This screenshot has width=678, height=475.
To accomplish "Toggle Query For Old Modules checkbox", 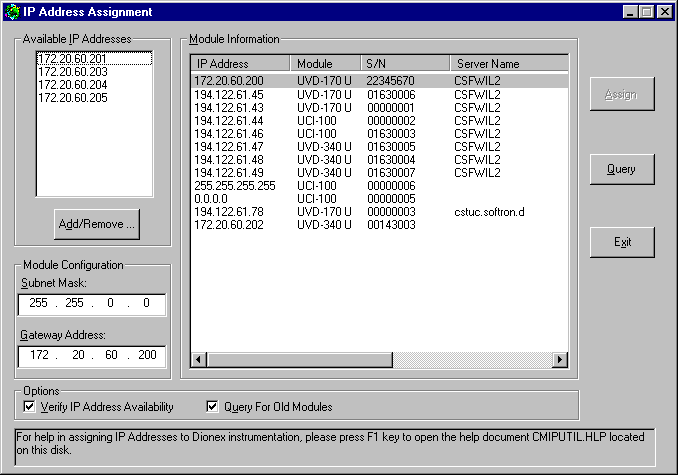I will 212,407.
